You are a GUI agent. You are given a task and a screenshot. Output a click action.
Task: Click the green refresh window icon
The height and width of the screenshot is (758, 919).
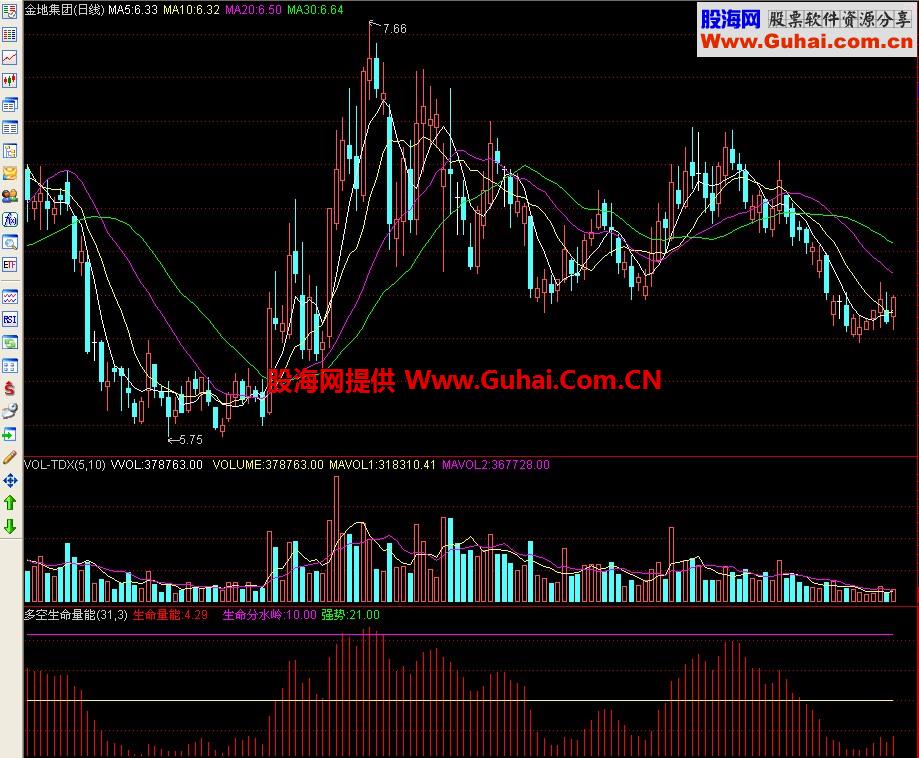pyautogui.click(x=9, y=342)
